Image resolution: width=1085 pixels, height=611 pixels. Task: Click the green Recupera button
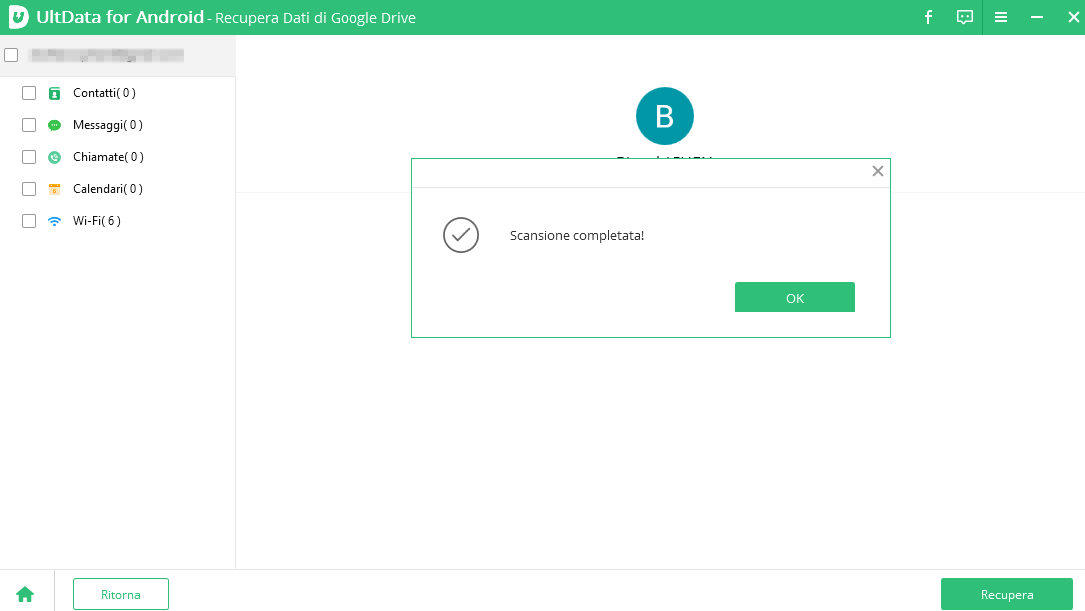(x=1006, y=594)
